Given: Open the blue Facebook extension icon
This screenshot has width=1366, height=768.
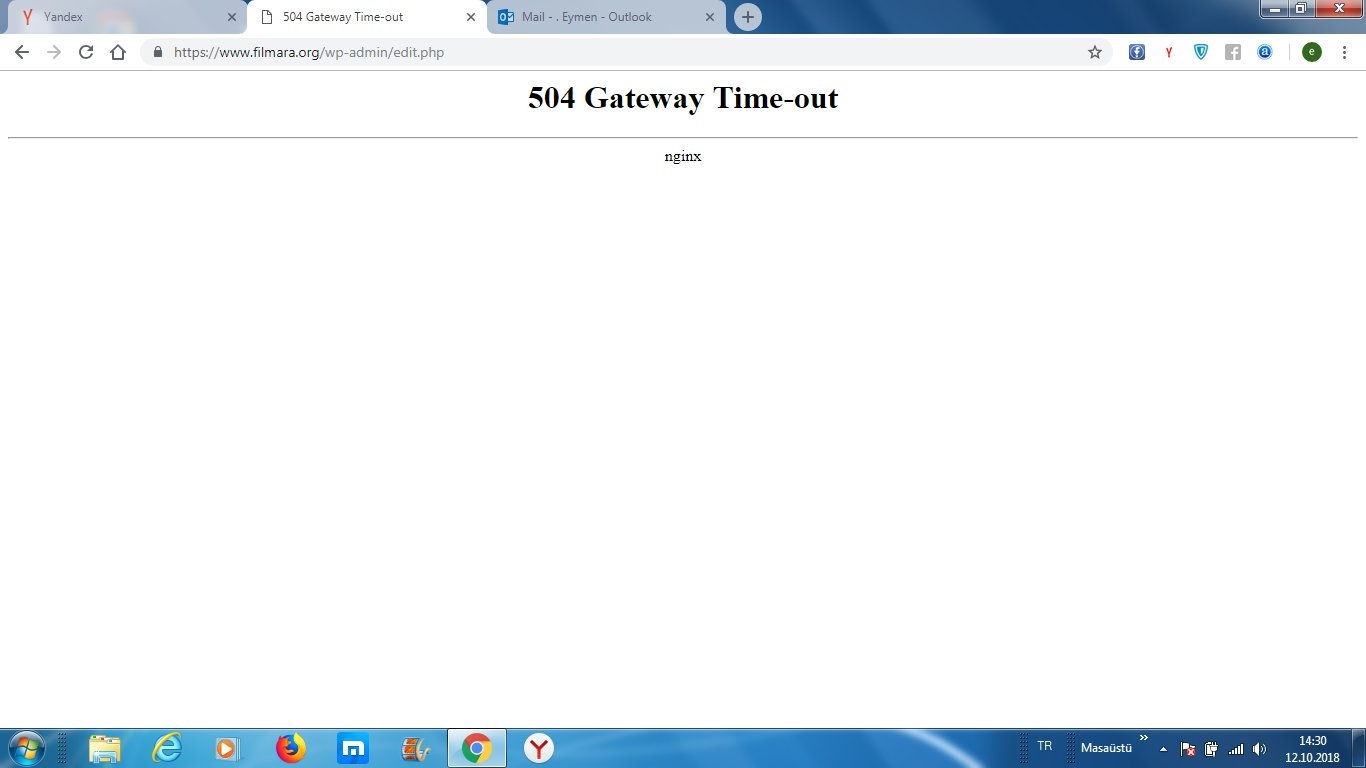Looking at the screenshot, I should click(1137, 52).
